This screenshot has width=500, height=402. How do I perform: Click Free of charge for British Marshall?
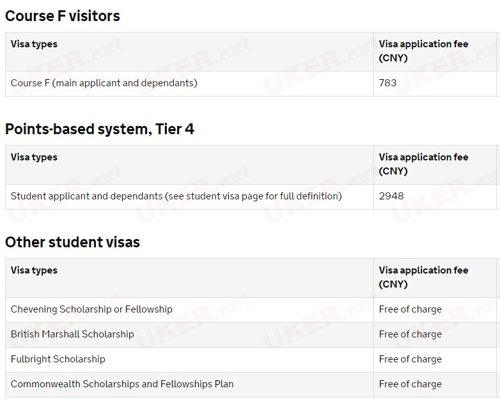(x=410, y=334)
